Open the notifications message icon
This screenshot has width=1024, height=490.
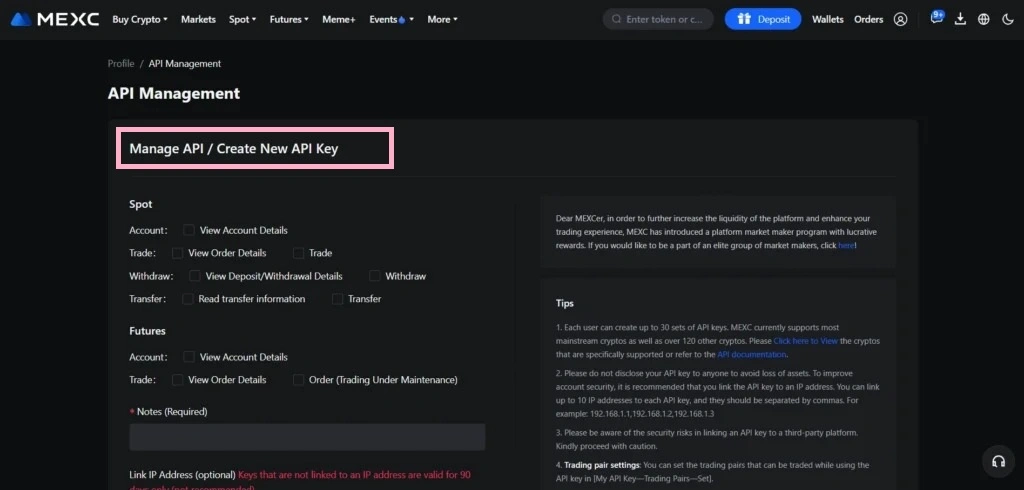click(x=936, y=18)
